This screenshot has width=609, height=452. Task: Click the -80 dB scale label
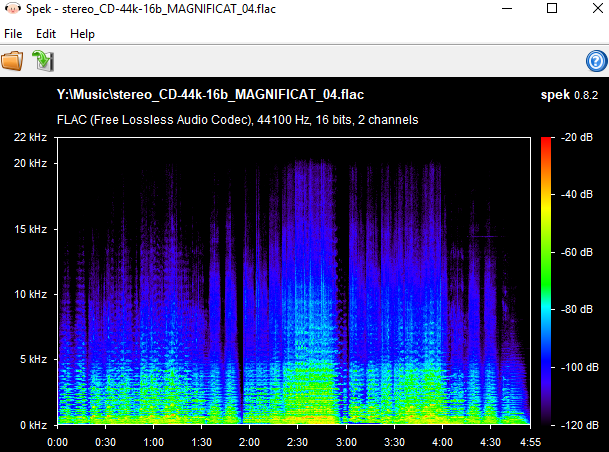pos(577,309)
